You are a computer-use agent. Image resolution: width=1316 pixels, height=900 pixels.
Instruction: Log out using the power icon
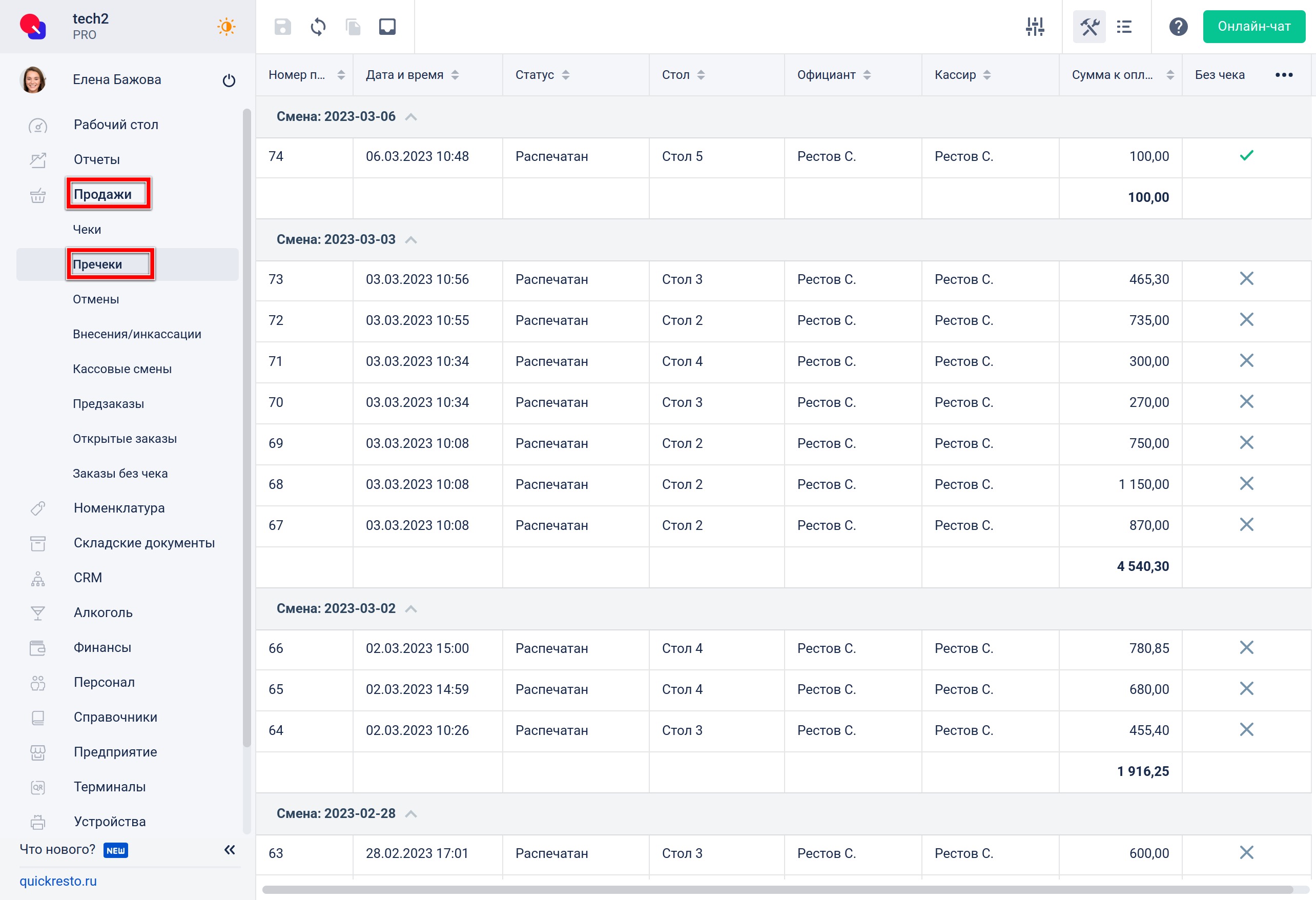(229, 80)
